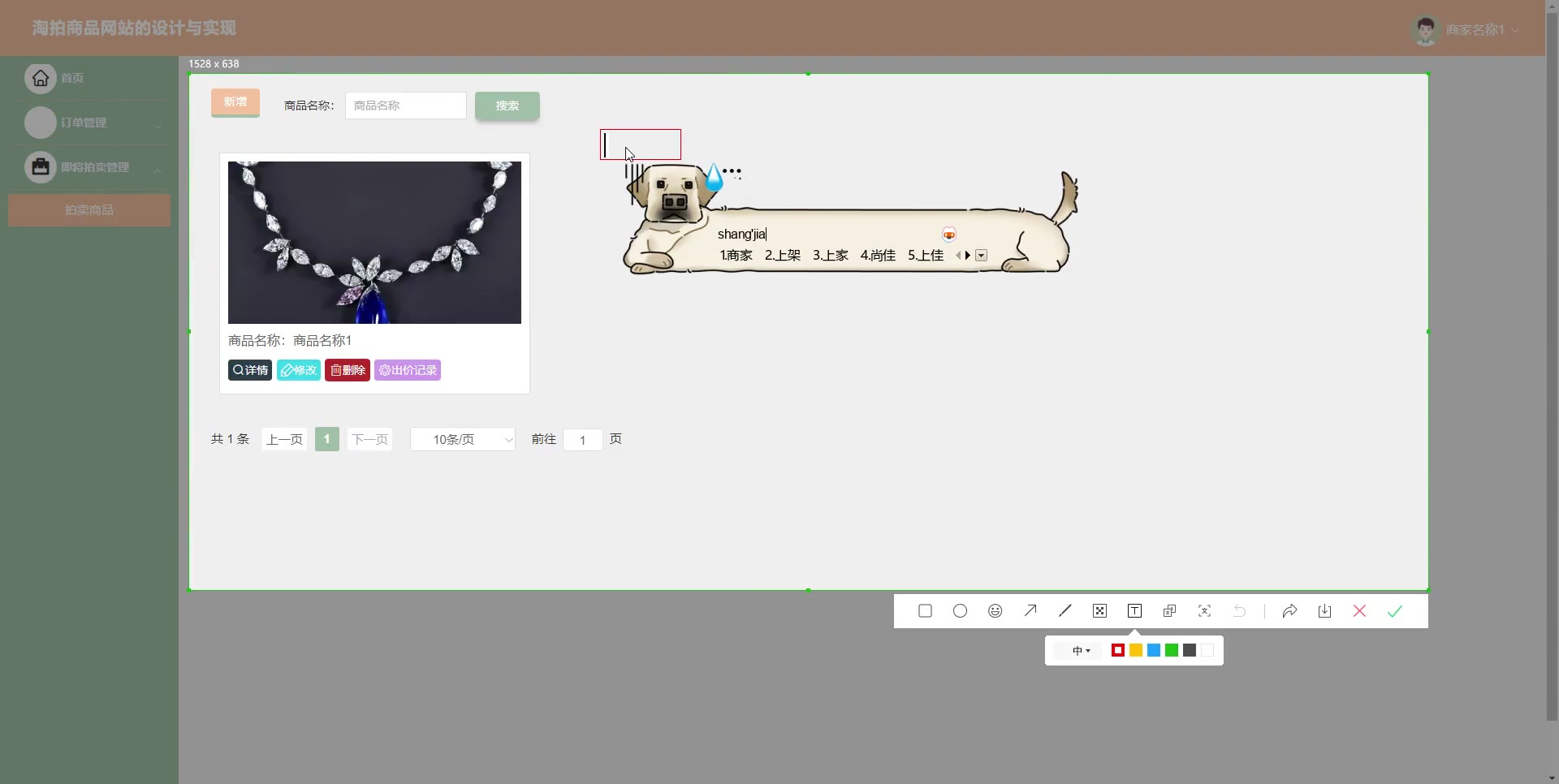Select page number 1

click(x=327, y=439)
